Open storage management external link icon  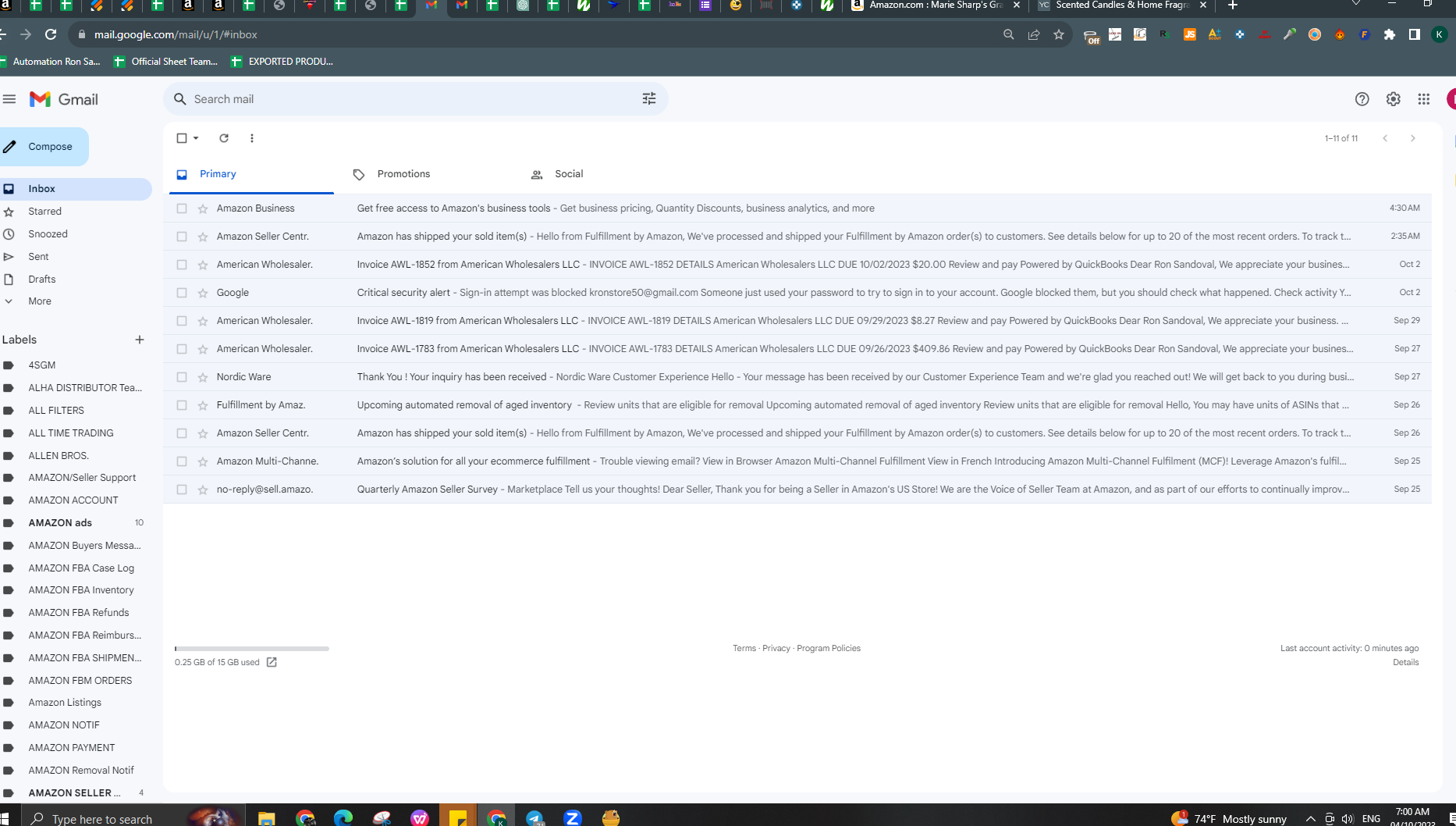coord(272,662)
